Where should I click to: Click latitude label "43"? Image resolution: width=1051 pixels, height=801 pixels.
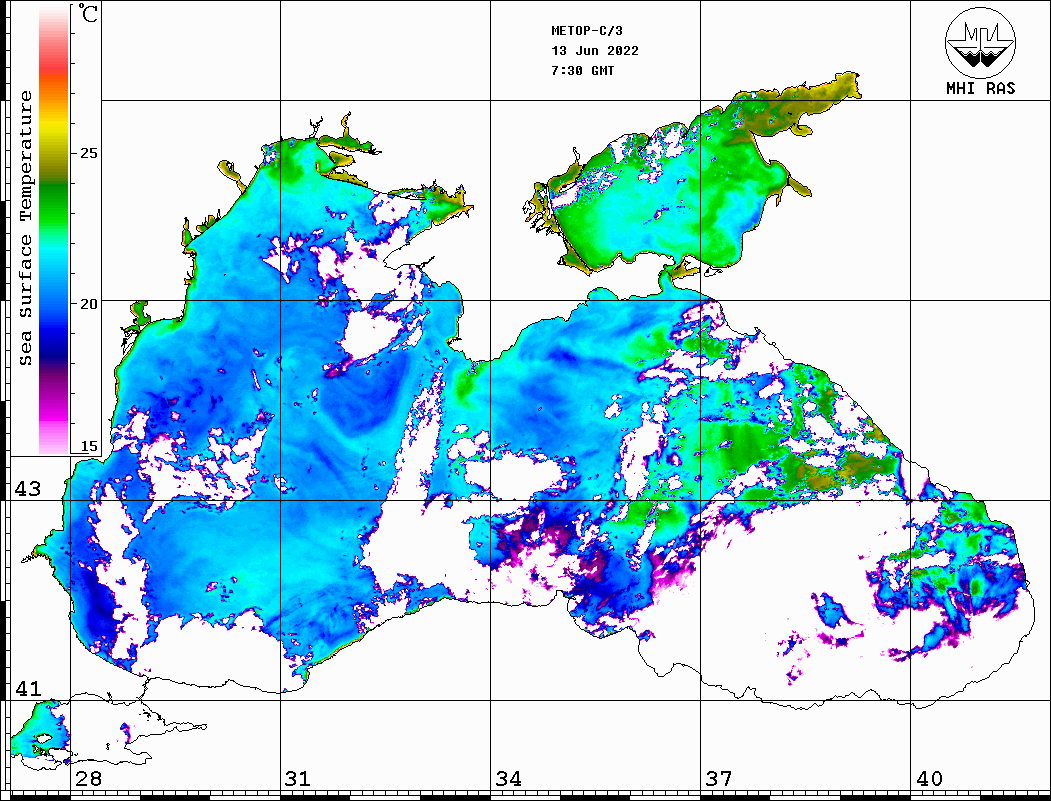coord(28,489)
